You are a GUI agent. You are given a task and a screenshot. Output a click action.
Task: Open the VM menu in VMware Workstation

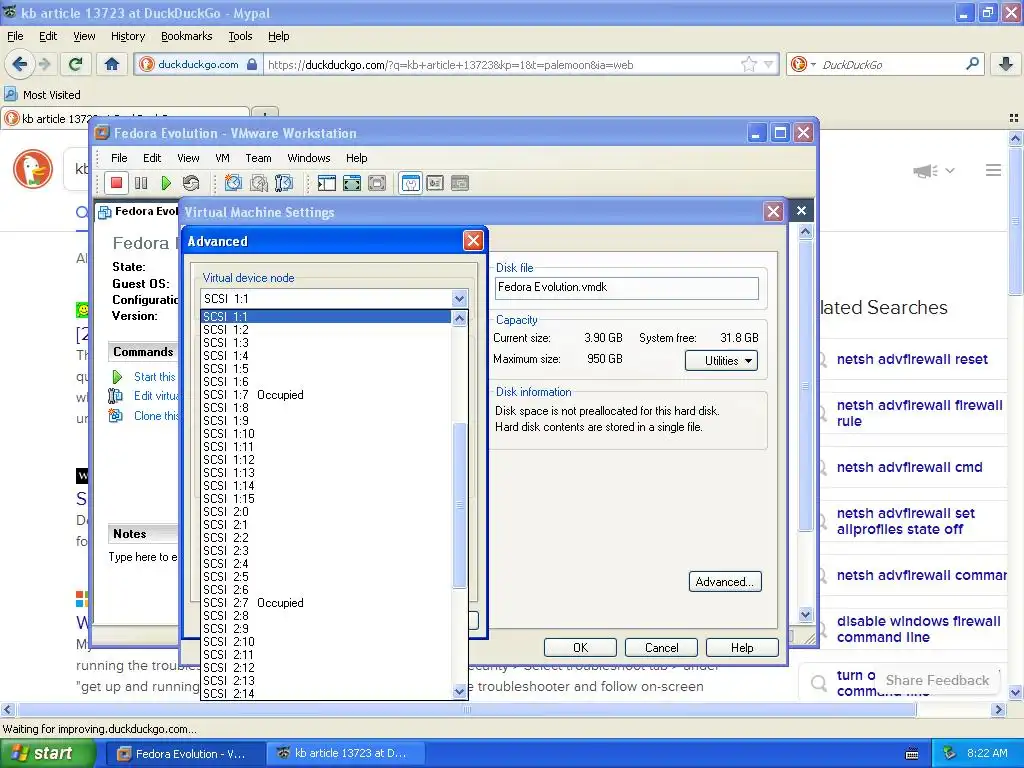[x=222, y=158]
